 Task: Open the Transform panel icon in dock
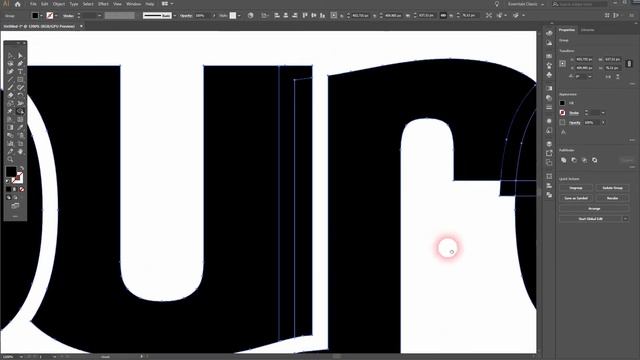[549, 176]
